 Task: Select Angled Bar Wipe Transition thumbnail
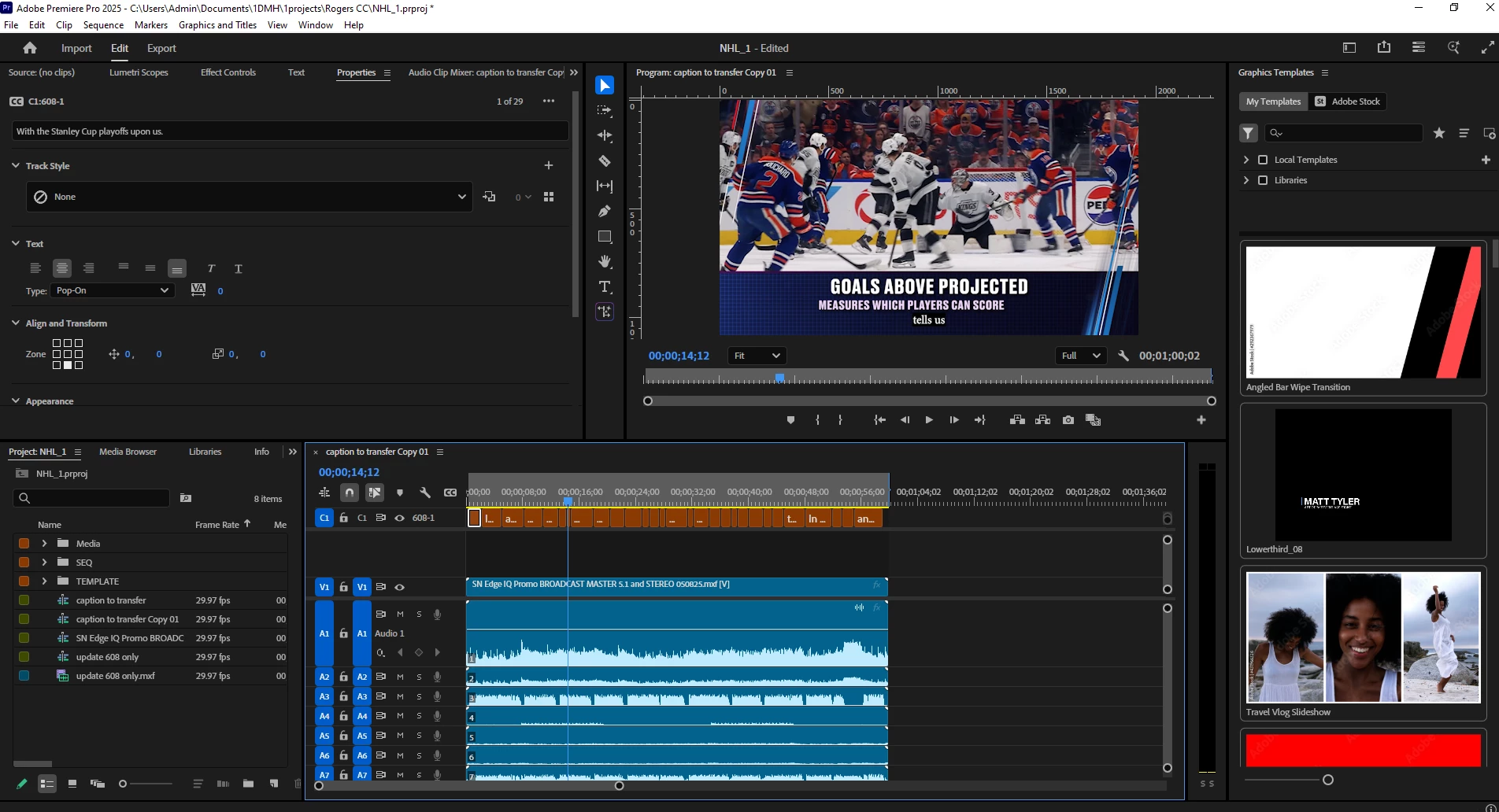point(1364,312)
